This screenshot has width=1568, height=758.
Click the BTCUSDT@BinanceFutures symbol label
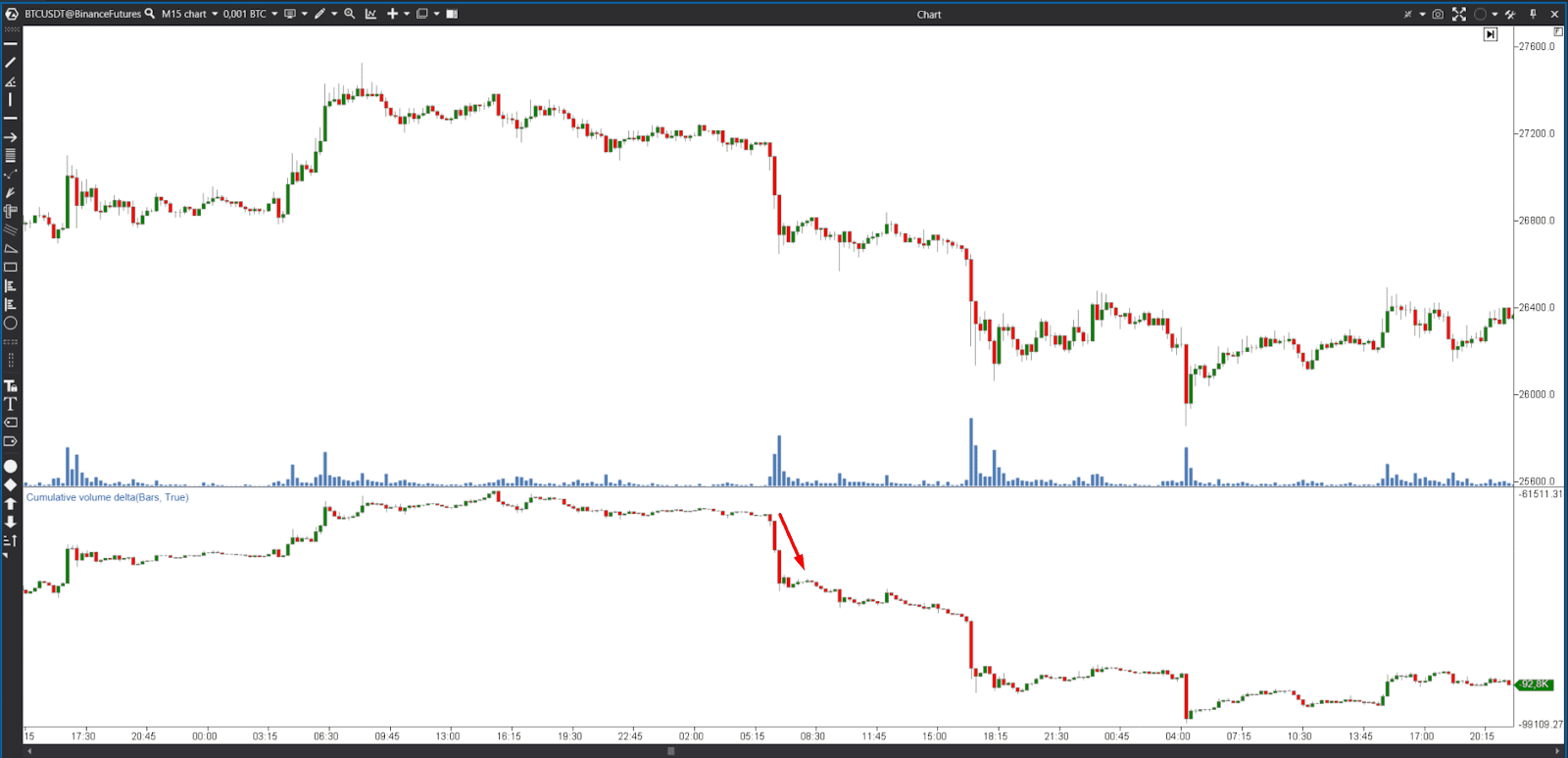(x=83, y=14)
